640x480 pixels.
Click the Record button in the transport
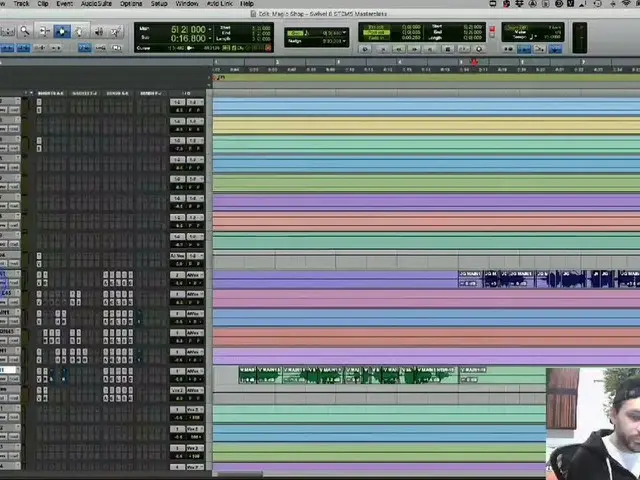pos(479,48)
